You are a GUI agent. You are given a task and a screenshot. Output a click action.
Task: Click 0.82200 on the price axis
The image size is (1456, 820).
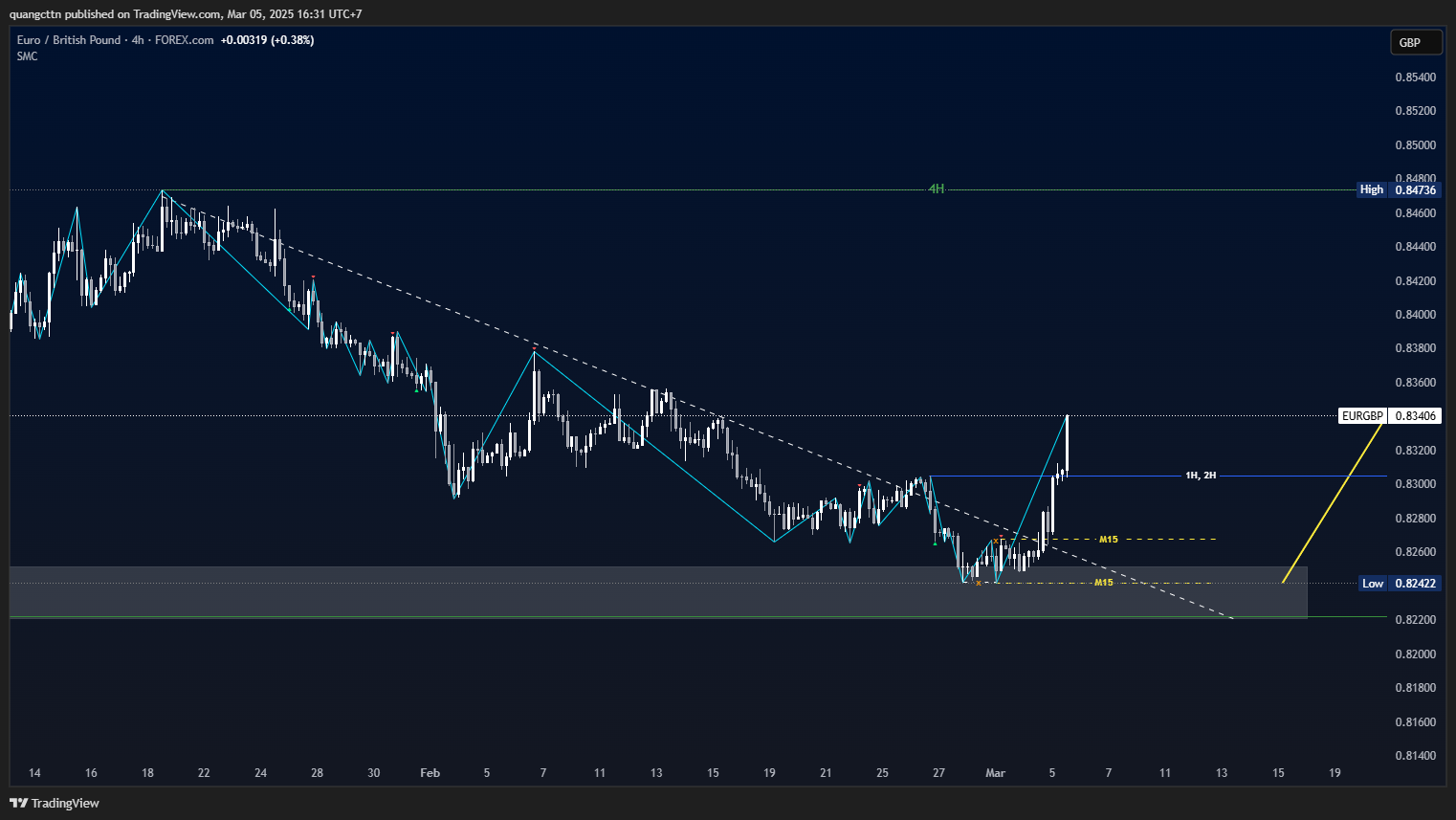click(x=1415, y=620)
